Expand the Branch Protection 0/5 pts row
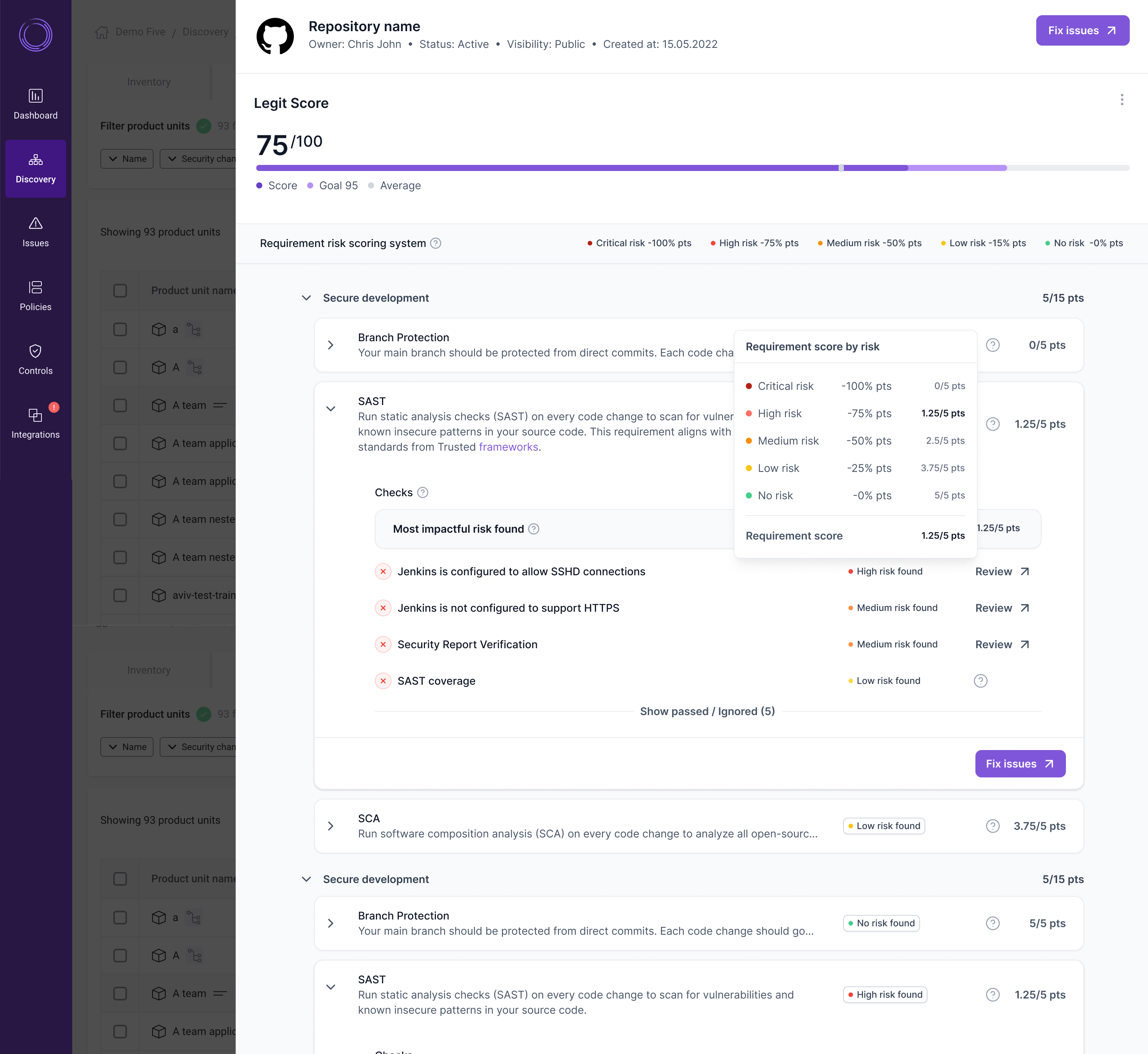This screenshot has width=1148, height=1054. coord(330,345)
